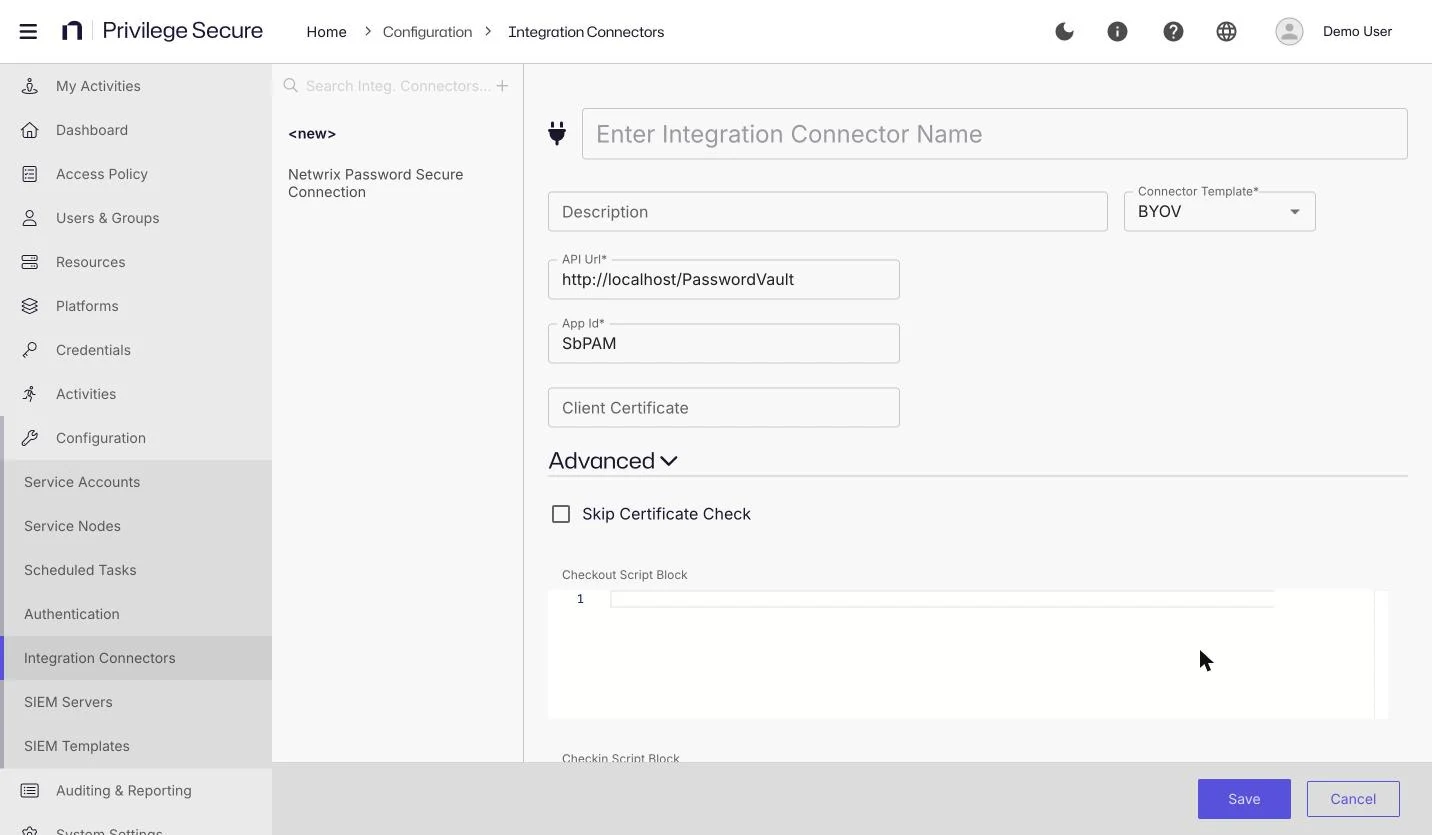The height and width of the screenshot is (835, 1432).
Task: Click the Credentials key icon
Action: [x=30, y=350]
